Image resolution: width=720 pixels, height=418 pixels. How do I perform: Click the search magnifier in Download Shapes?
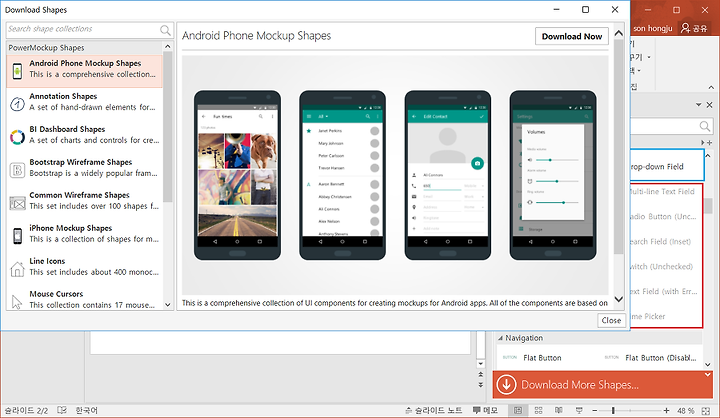(x=165, y=30)
